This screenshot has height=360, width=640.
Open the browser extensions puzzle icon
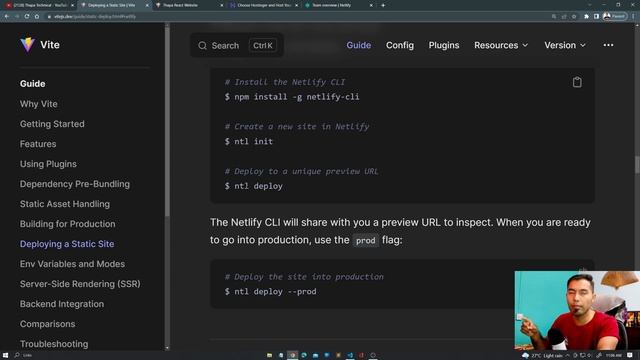[587, 16]
